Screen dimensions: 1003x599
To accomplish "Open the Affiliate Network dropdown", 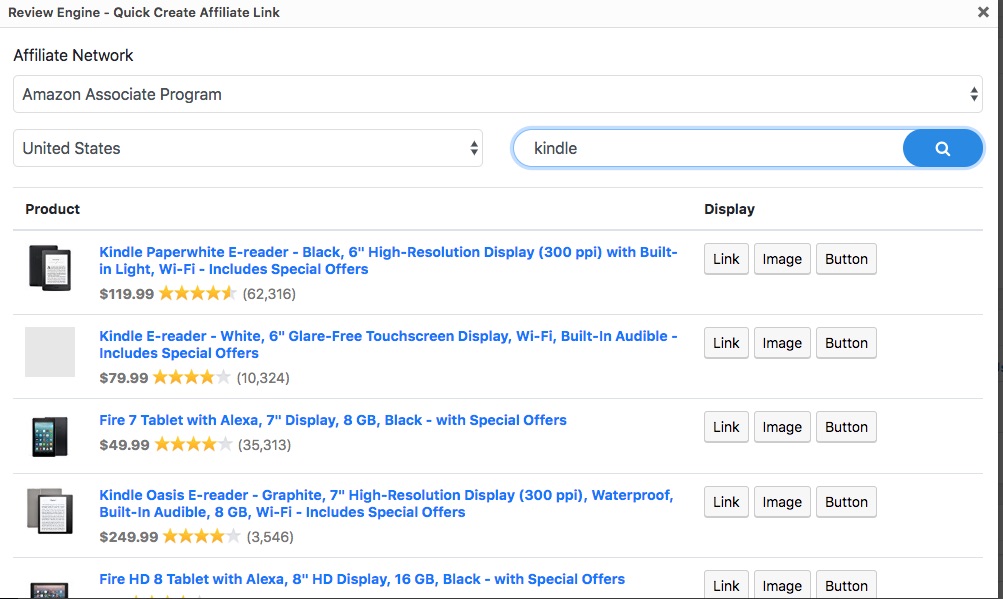I will click(x=498, y=94).
